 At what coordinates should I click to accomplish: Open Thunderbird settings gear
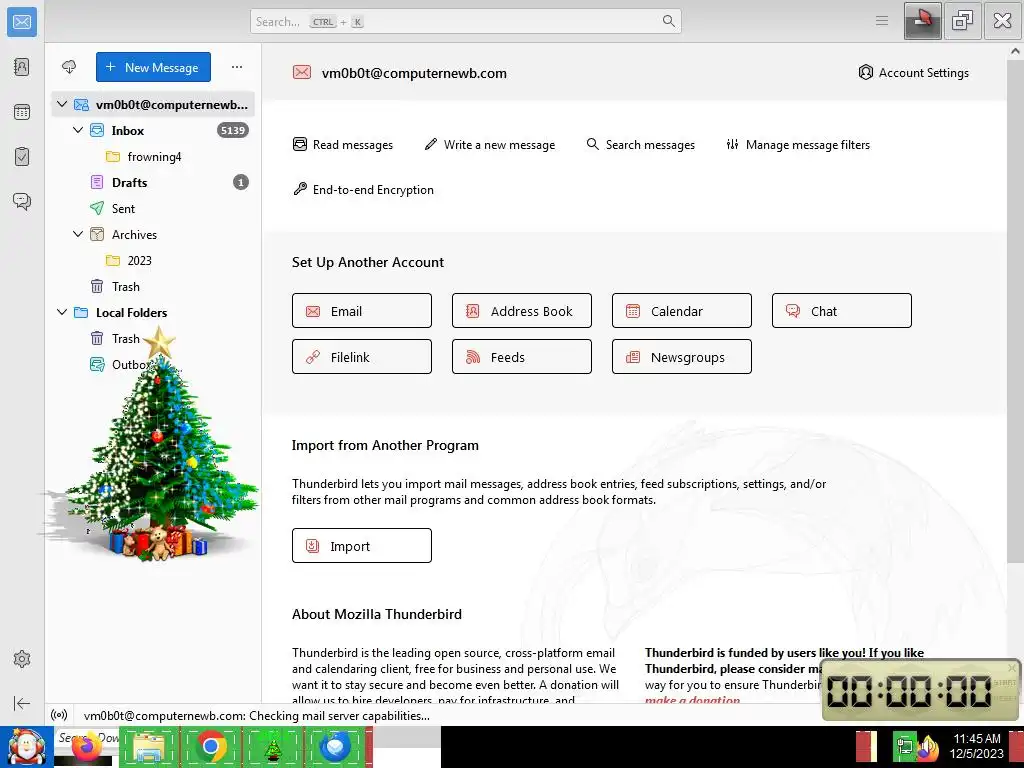(22, 659)
